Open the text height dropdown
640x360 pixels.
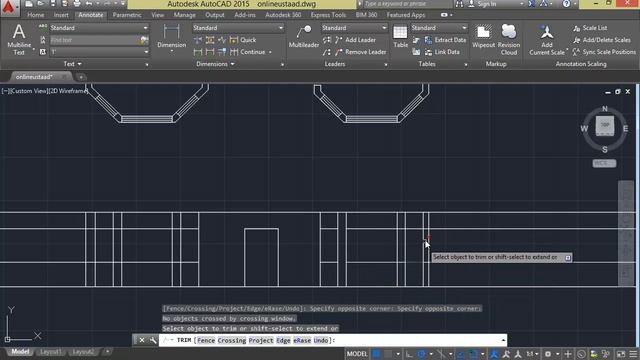point(100,52)
